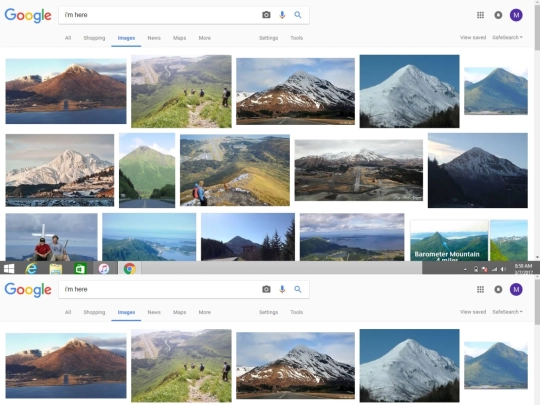The width and height of the screenshot is (540, 405).
Task: Open File Explorer from the taskbar
Action: [56, 269]
